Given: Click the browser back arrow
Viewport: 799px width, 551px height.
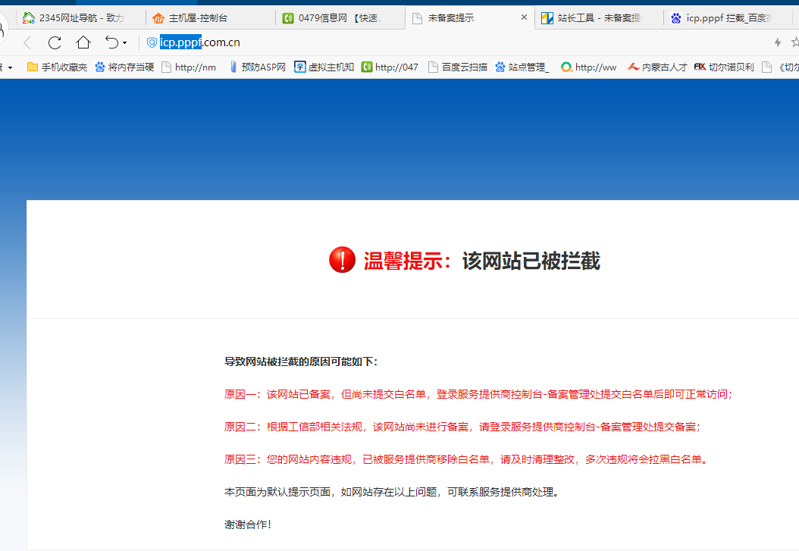Looking at the screenshot, I should click(27, 42).
